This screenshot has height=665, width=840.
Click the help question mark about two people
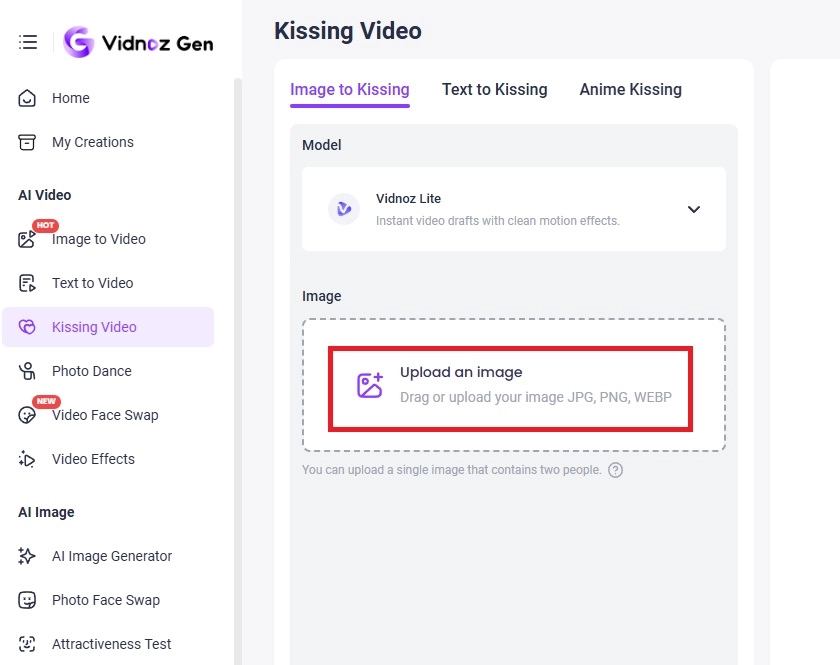616,469
